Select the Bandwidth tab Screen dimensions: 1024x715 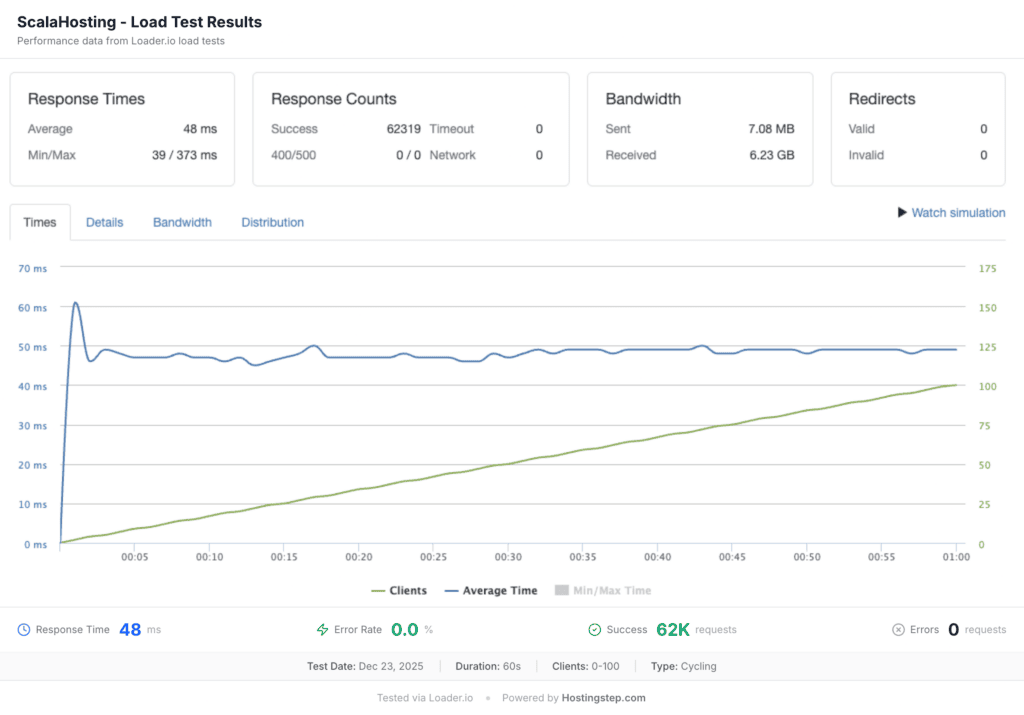(x=182, y=222)
